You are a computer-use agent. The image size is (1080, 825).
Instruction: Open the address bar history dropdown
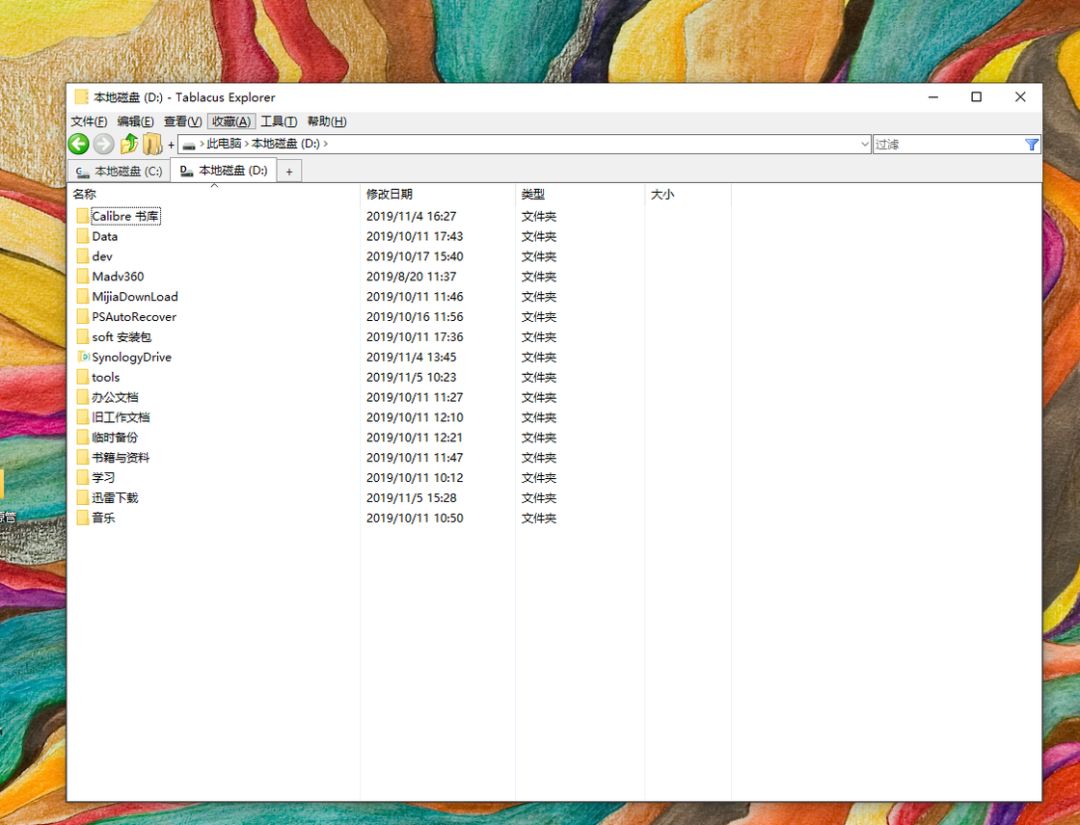865,144
